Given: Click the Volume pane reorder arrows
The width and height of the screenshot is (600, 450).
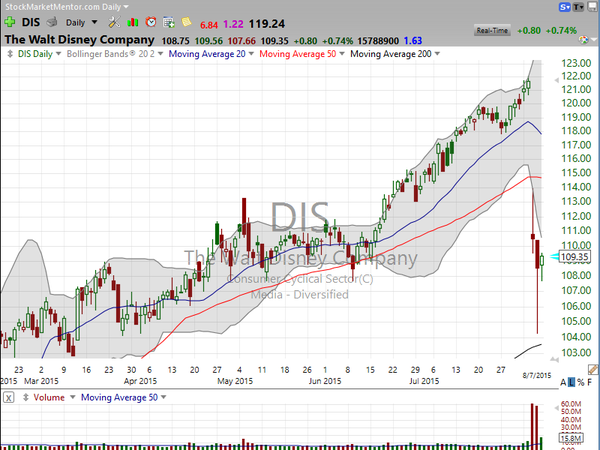Looking at the screenshot, I should tap(26, 398).
